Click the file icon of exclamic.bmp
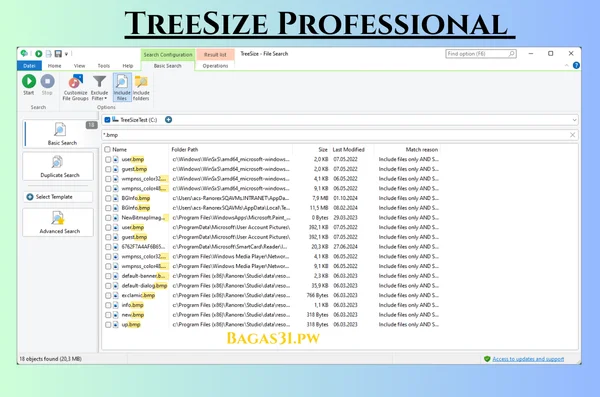The image size is (600, 397). pyautogui.click(x=116, y=296)
